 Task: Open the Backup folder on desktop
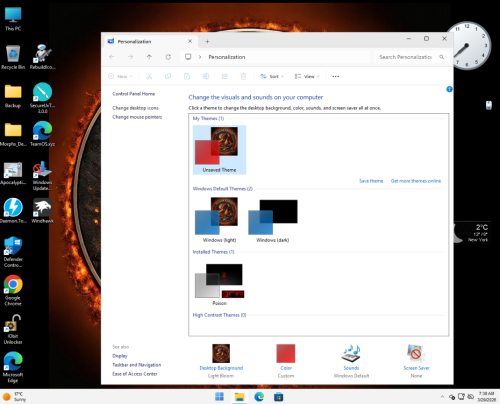coord(13,96)
